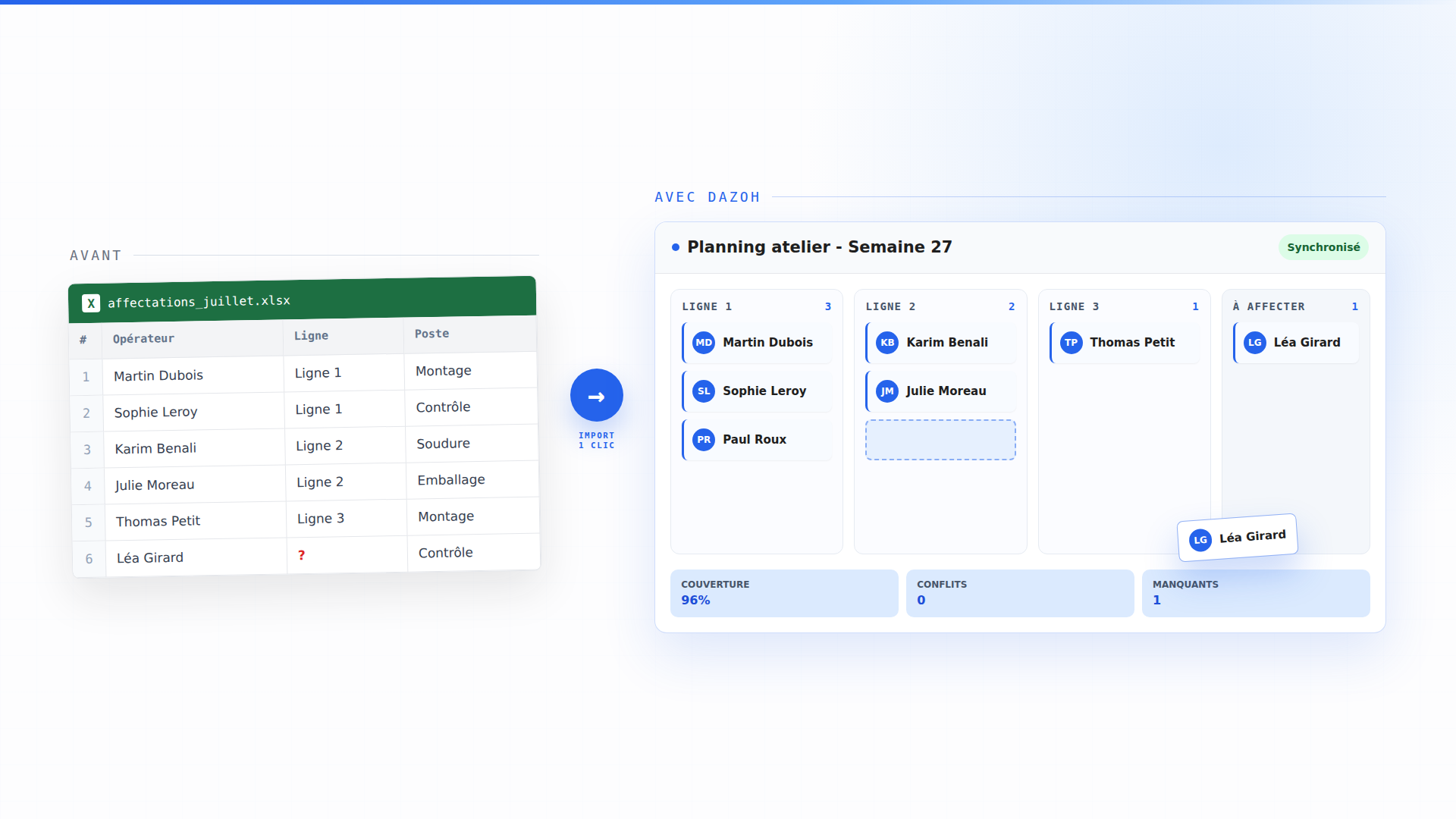Click the count 2 badge of Ligne 2
Image resolution: width=1456 pixels, height=819 pixels.
coord(1012,306)
